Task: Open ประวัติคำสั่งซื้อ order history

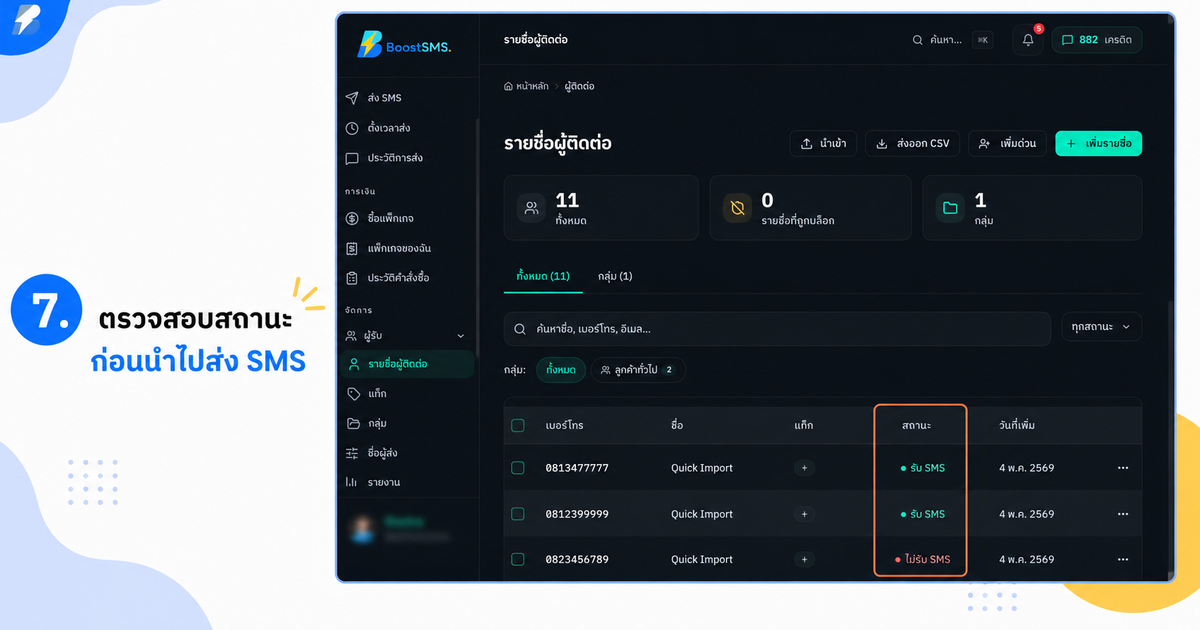Action: coord(387,277)
